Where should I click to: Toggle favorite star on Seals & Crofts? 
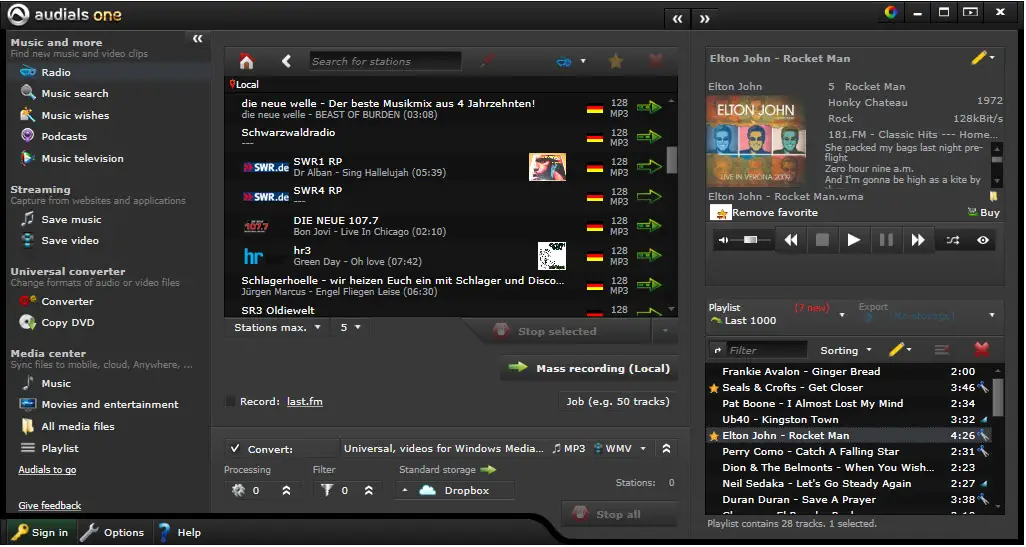point(714,388)
